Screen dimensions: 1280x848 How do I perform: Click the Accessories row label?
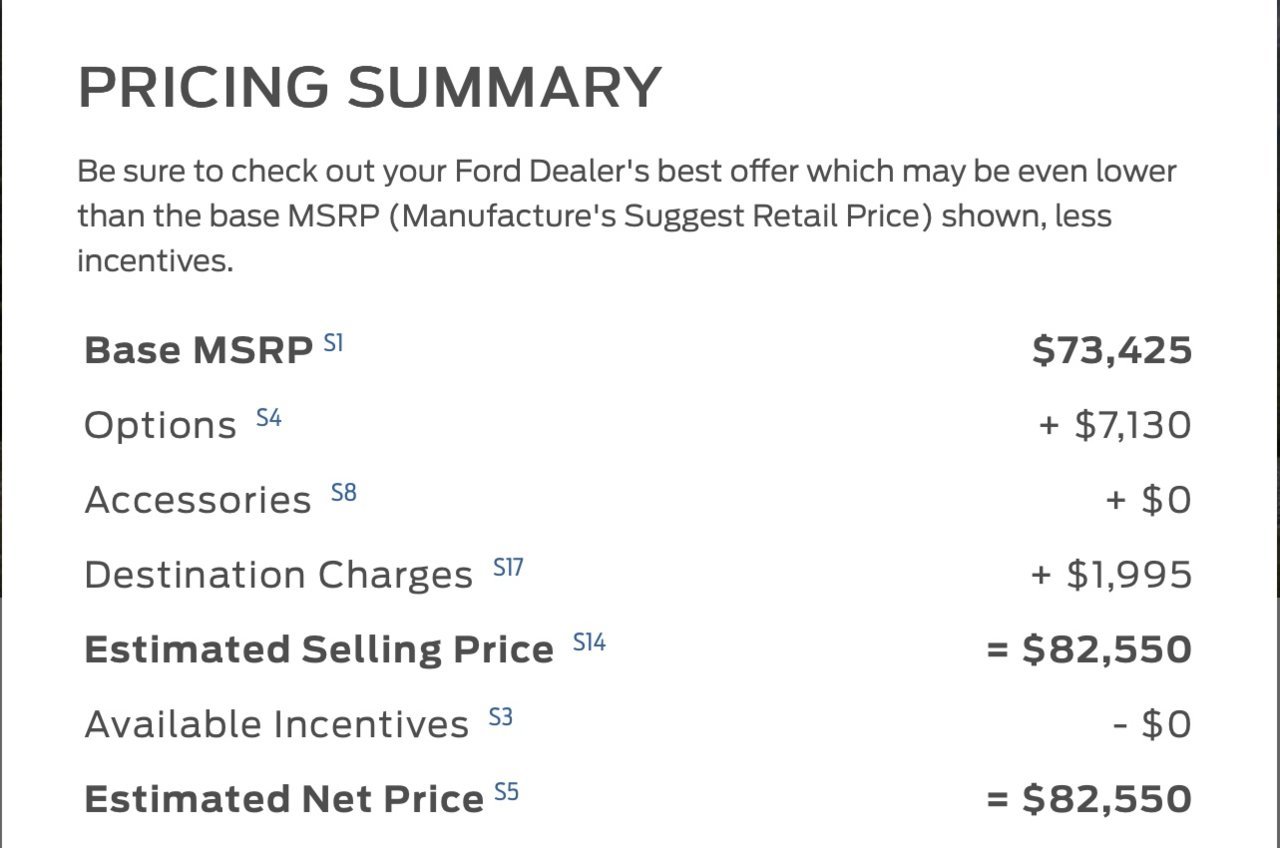198,500
